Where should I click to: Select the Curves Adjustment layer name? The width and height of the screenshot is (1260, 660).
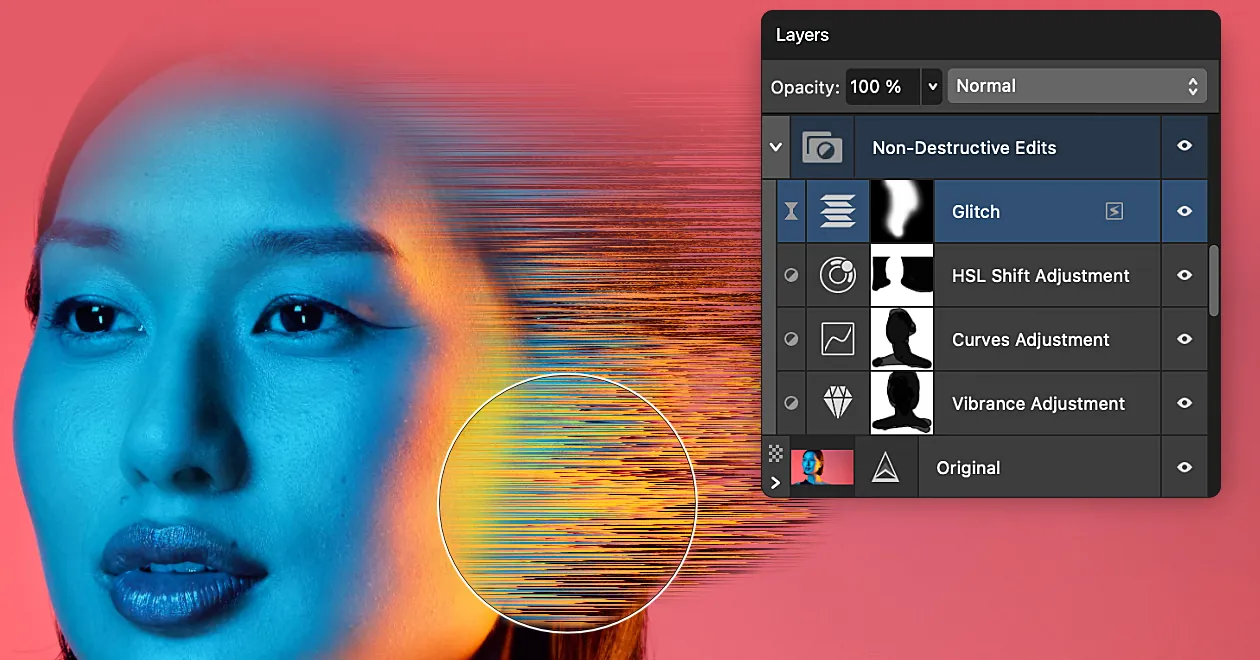1031,339
